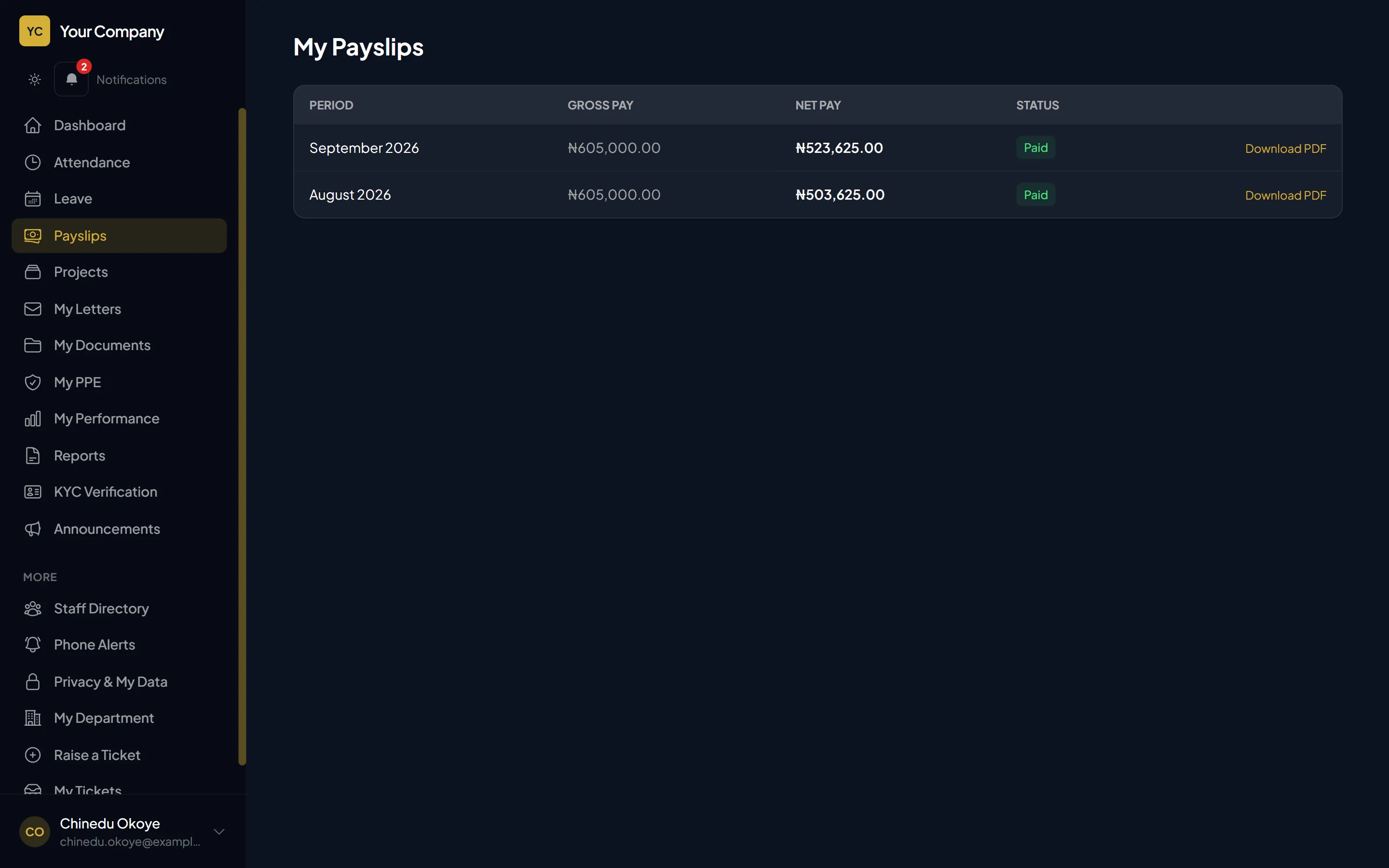Click the Your Company YC logo

34,31
